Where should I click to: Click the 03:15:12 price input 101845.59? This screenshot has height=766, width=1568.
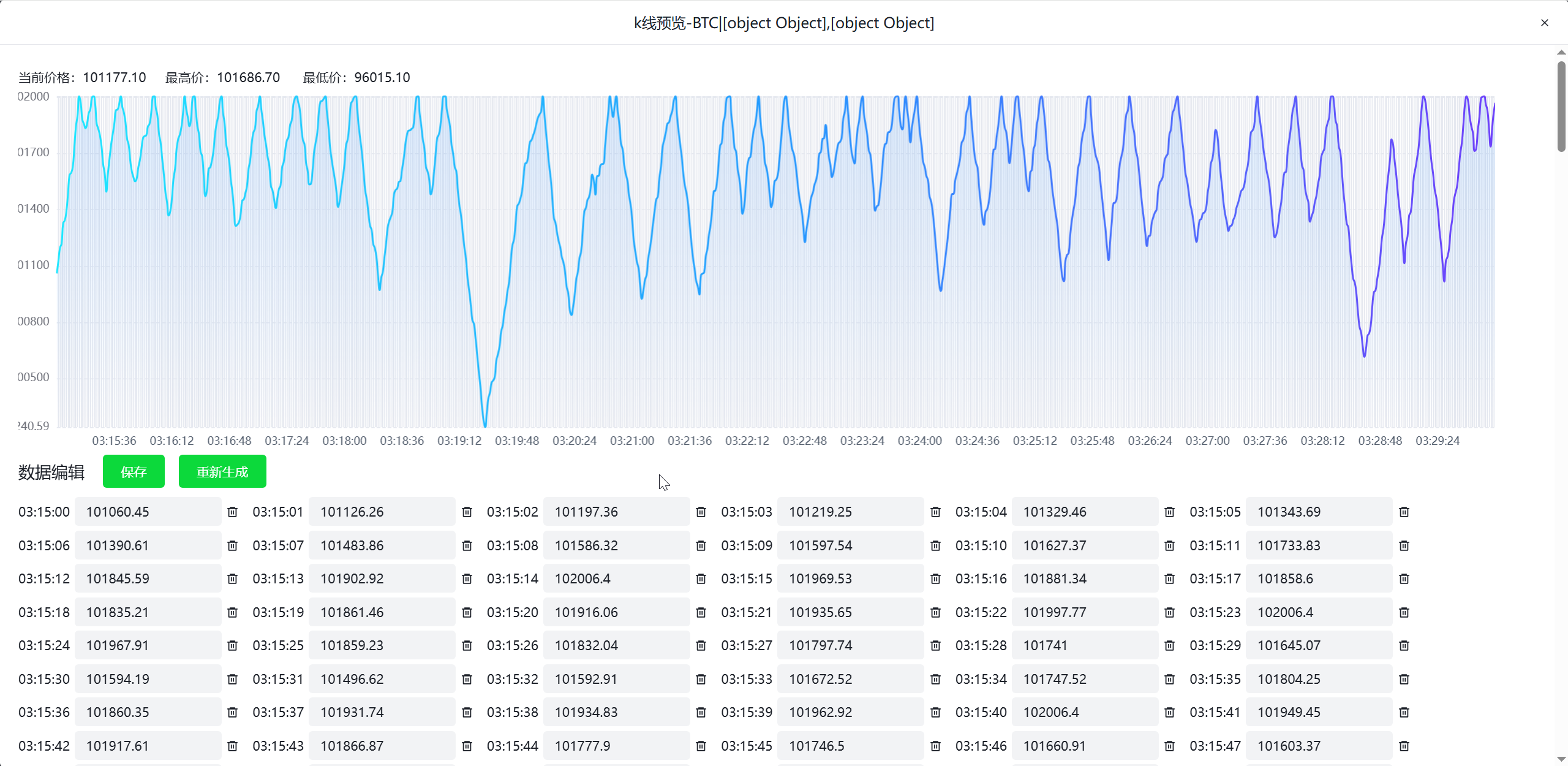tap(147, 578)
